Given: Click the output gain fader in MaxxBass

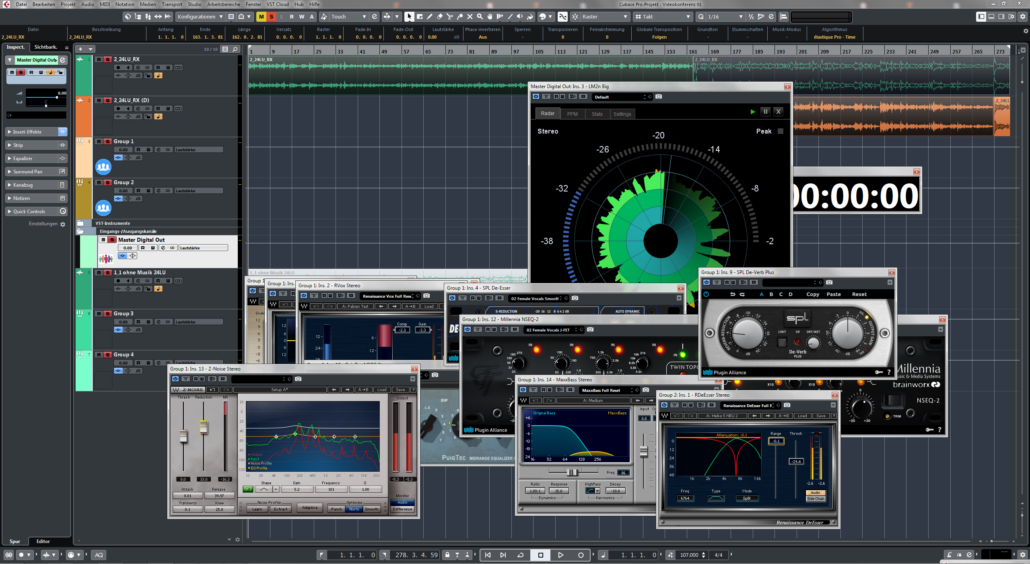Looking at the screenshot, I should pyautogui.click(x=644, y=451).
